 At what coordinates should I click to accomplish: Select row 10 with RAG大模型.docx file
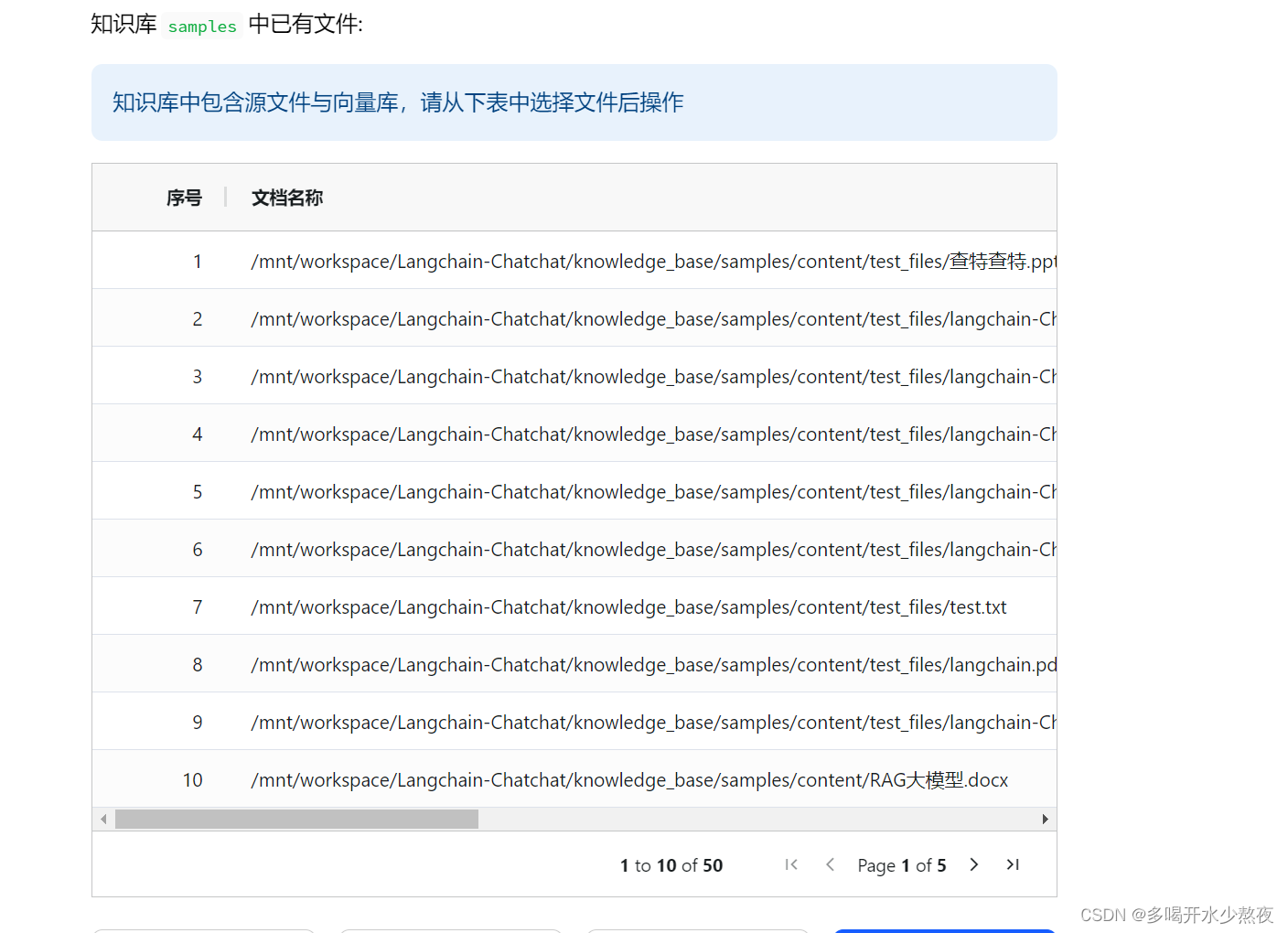574,779
